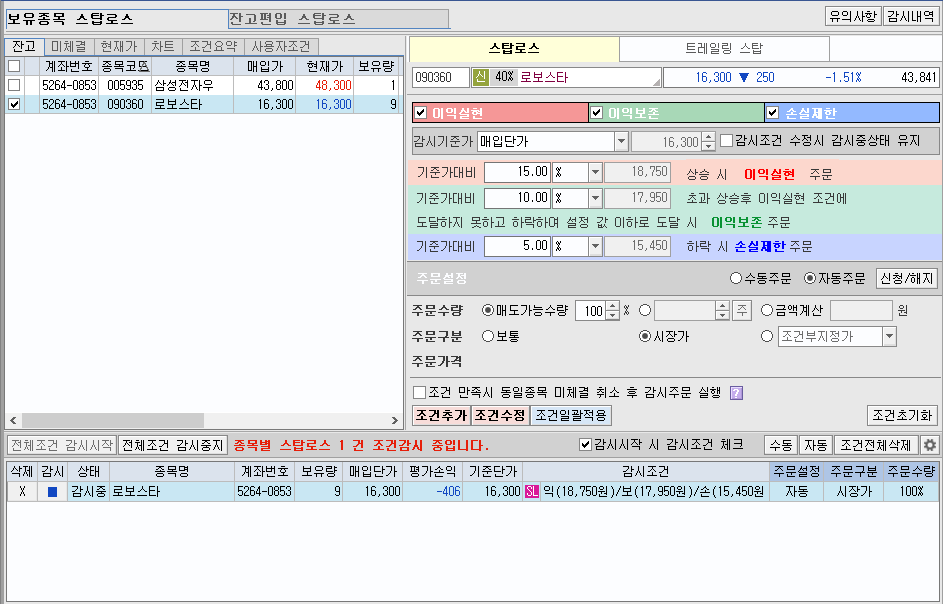Click the blue monitoring square in 로보스타 row
The image size is (943, 604).
[x=52, y=492]
